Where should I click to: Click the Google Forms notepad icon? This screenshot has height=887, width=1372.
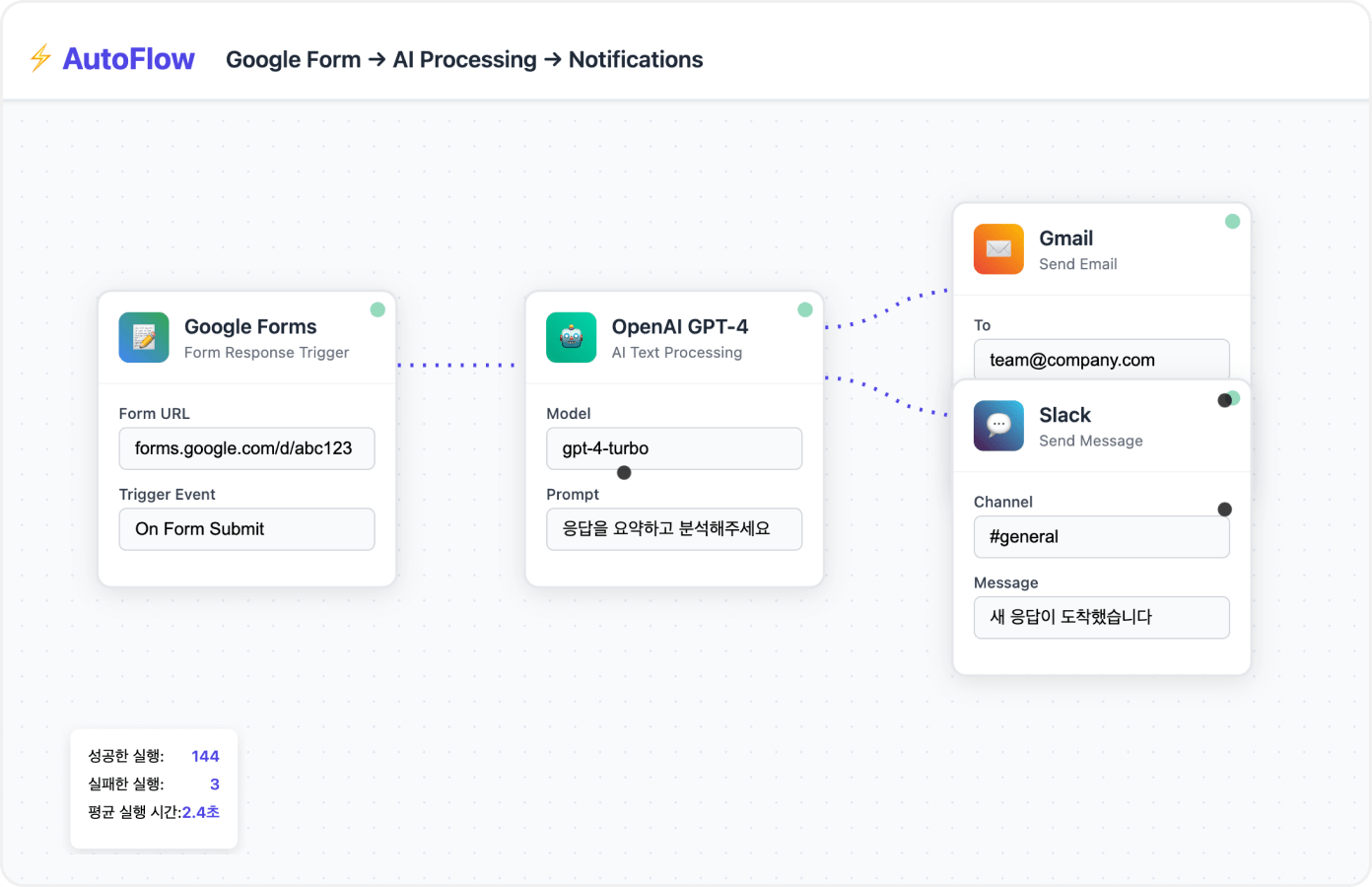144,338
